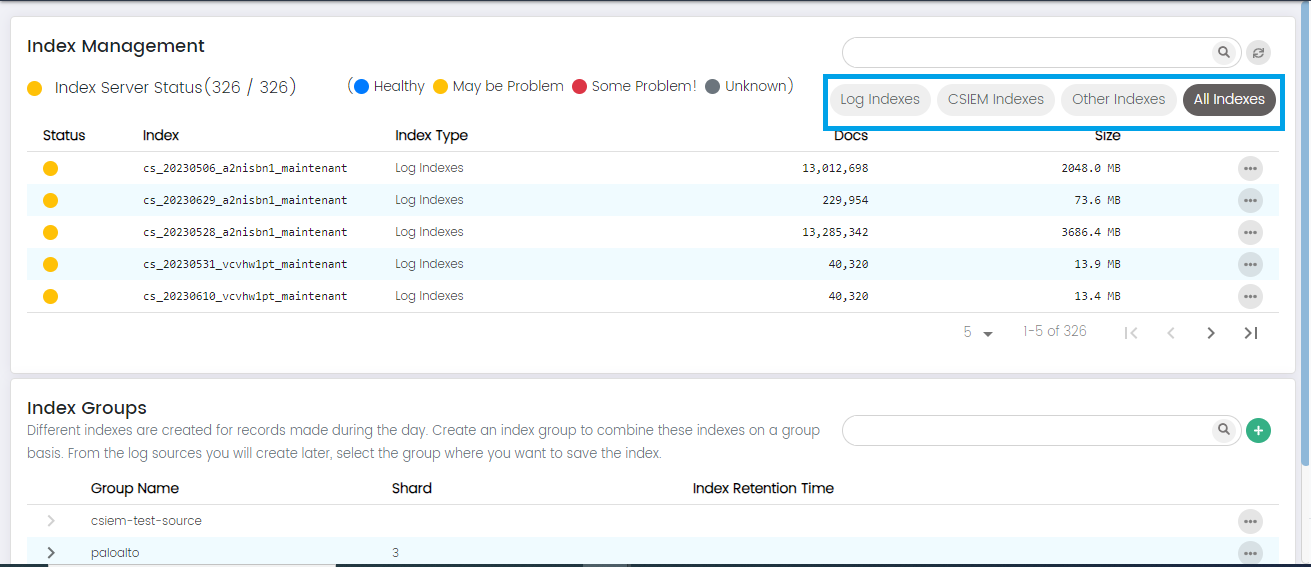The width and height of the screenshot is (1311, 567).
Task: Add a new index group with plus icon
Action: click(1258, 431)
